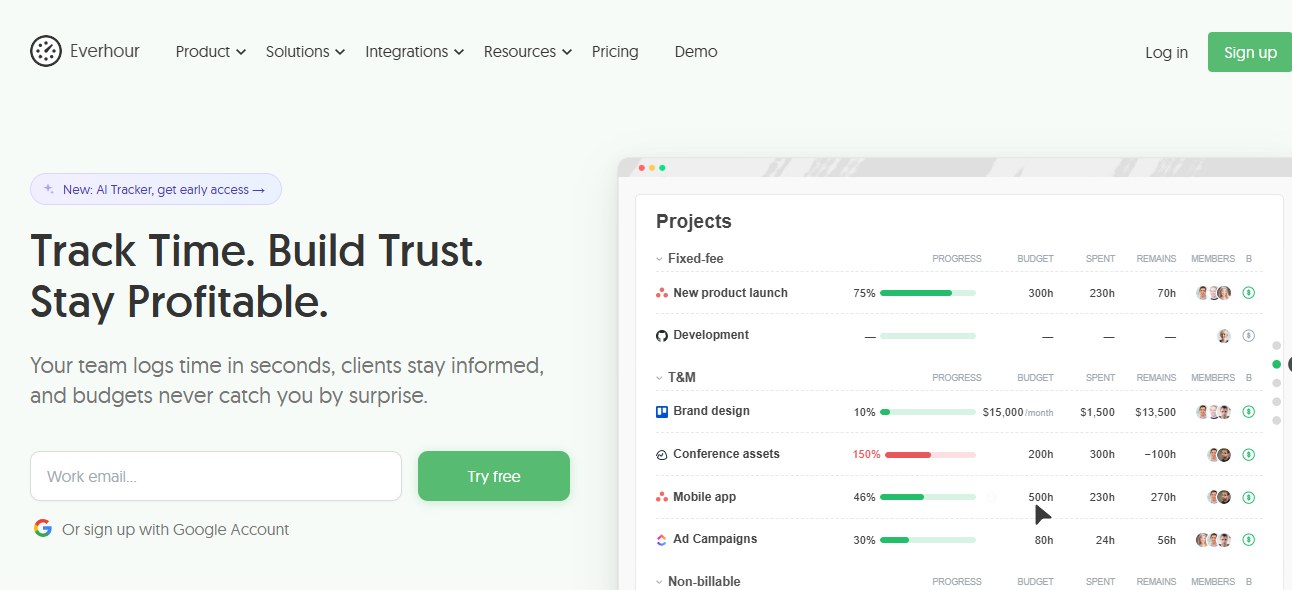The image size is (1292, 590).
Task: Click the $13,500 remains value
Action: [1155, 412]
